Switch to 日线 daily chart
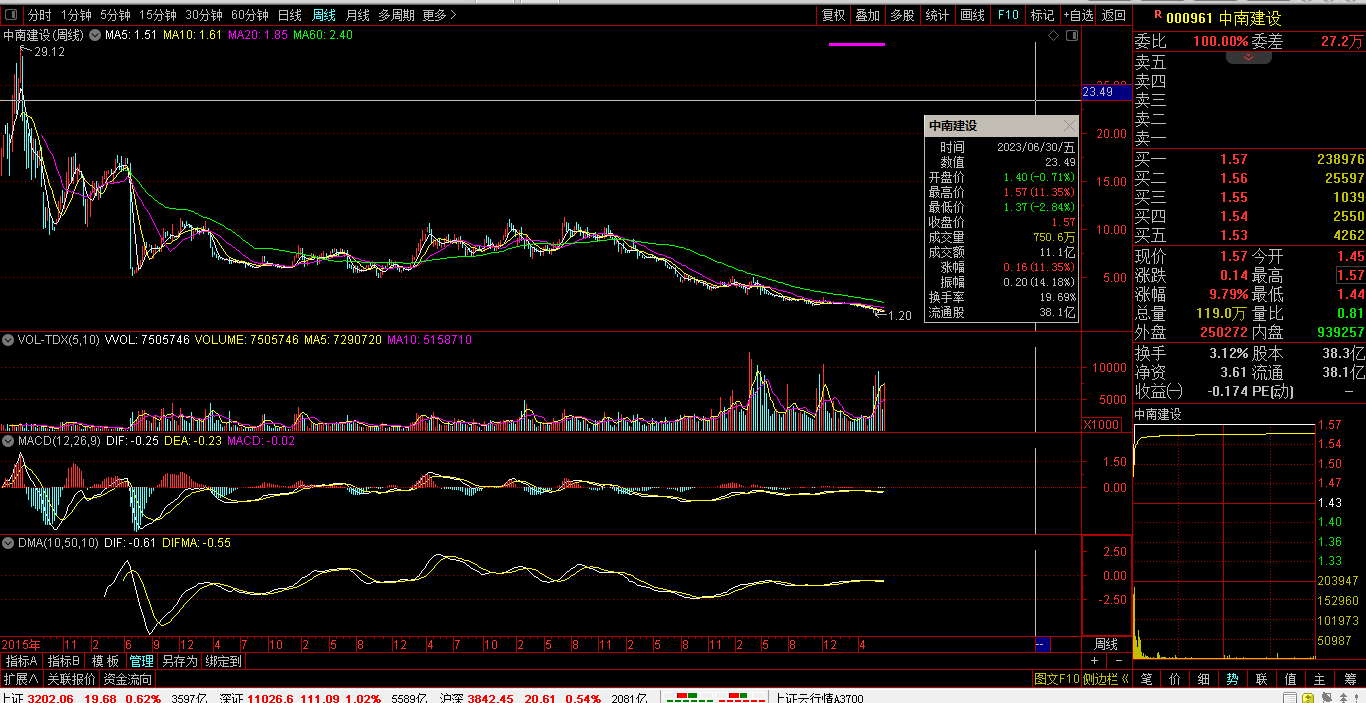 [289, 15]
